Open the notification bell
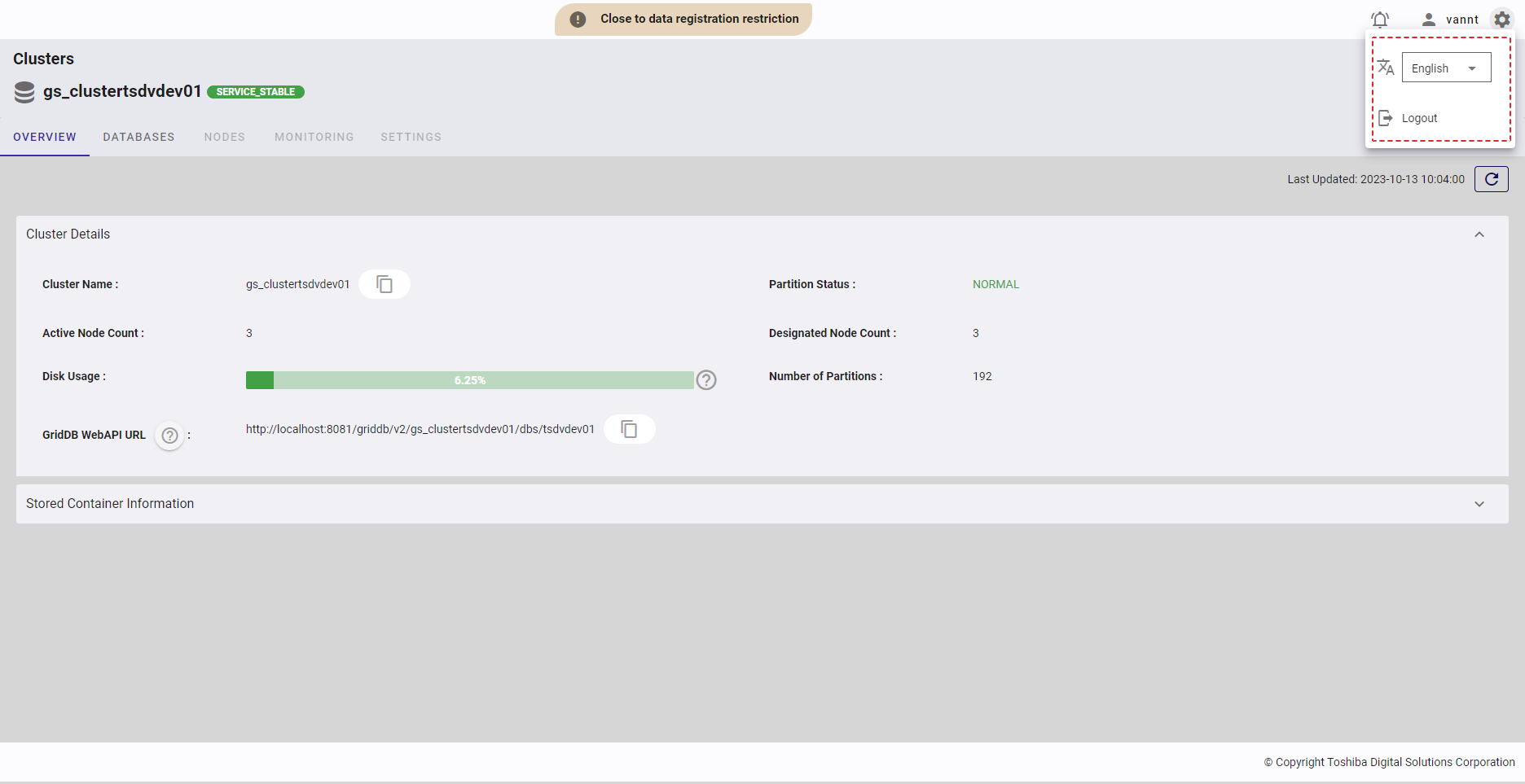The height and width of the screenshot is (784, 1525). click(x=1381, y=19)
